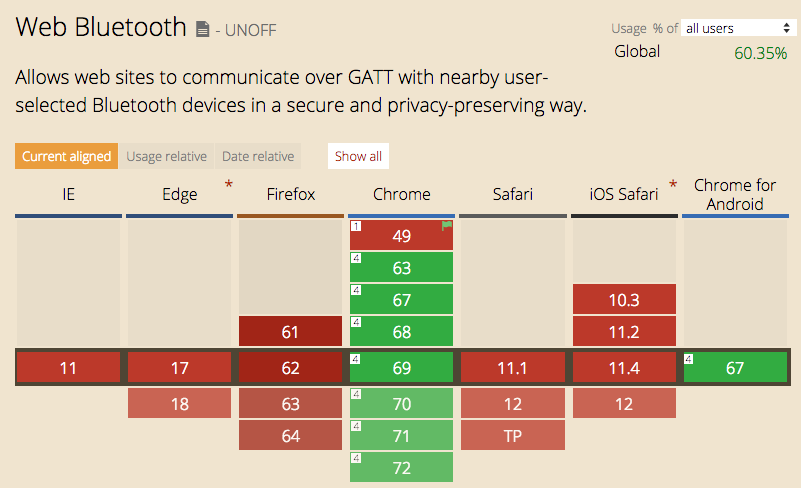Click the global usage 60.35% value

(760, 53)
